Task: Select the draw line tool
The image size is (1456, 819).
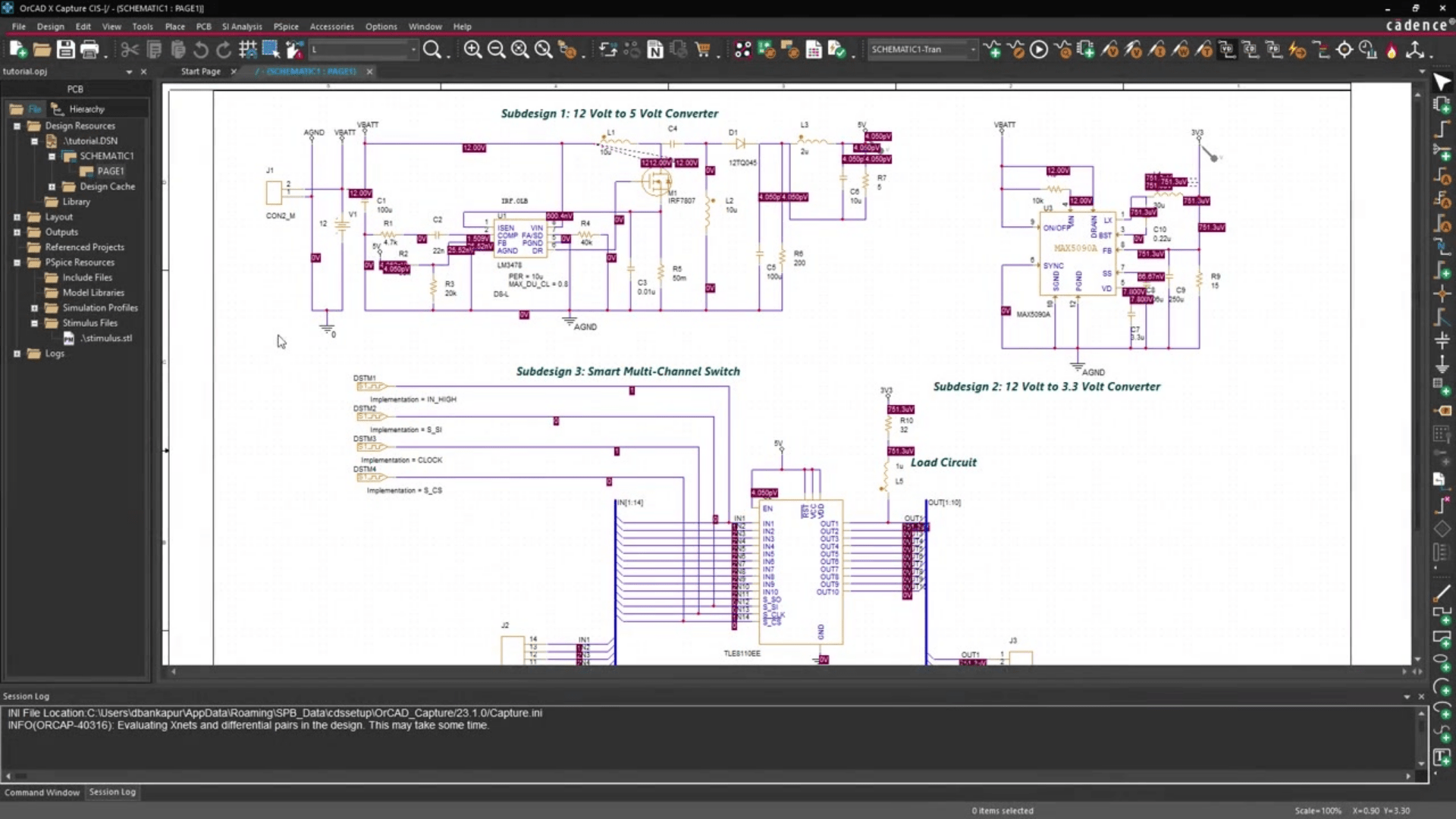Action: (1442, 592)
